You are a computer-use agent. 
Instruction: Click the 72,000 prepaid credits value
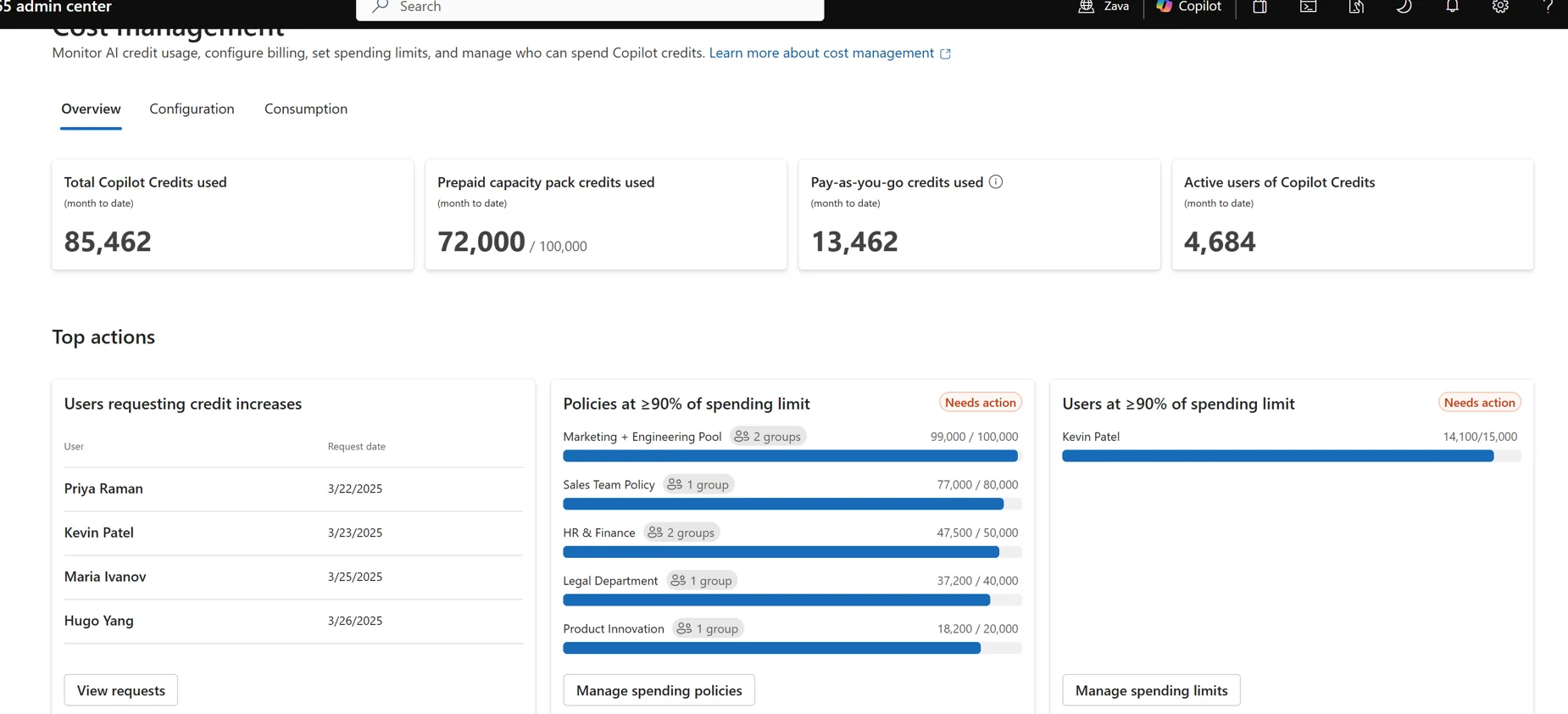(481, 242)
